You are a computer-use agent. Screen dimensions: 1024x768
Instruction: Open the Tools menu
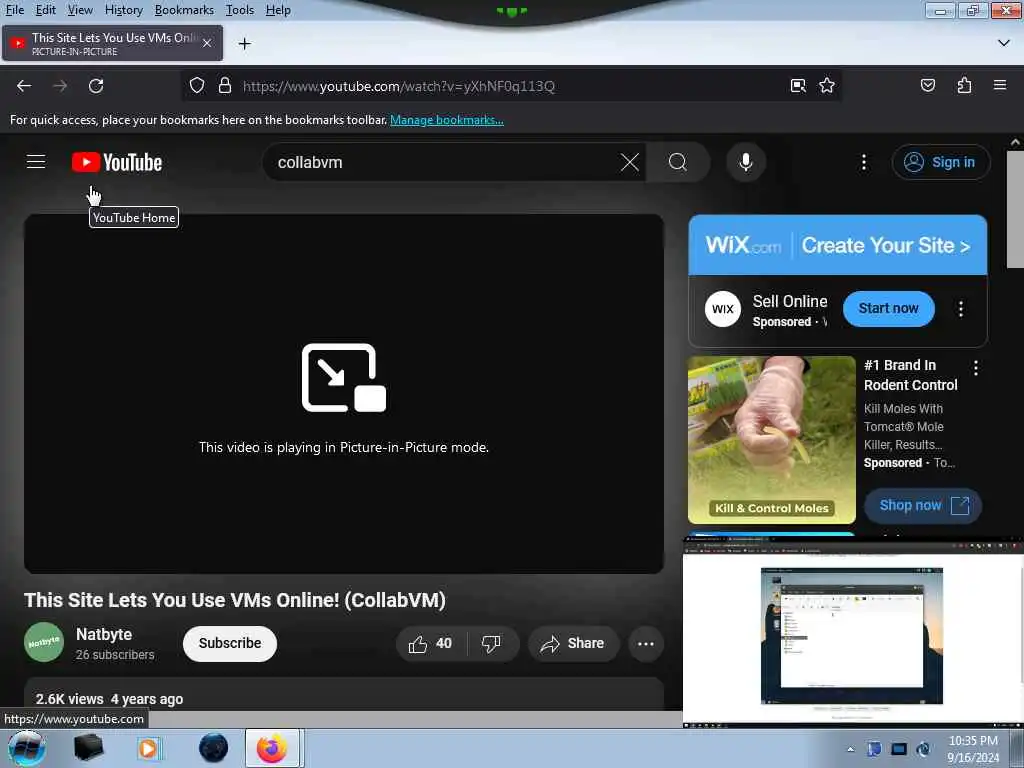240,10
